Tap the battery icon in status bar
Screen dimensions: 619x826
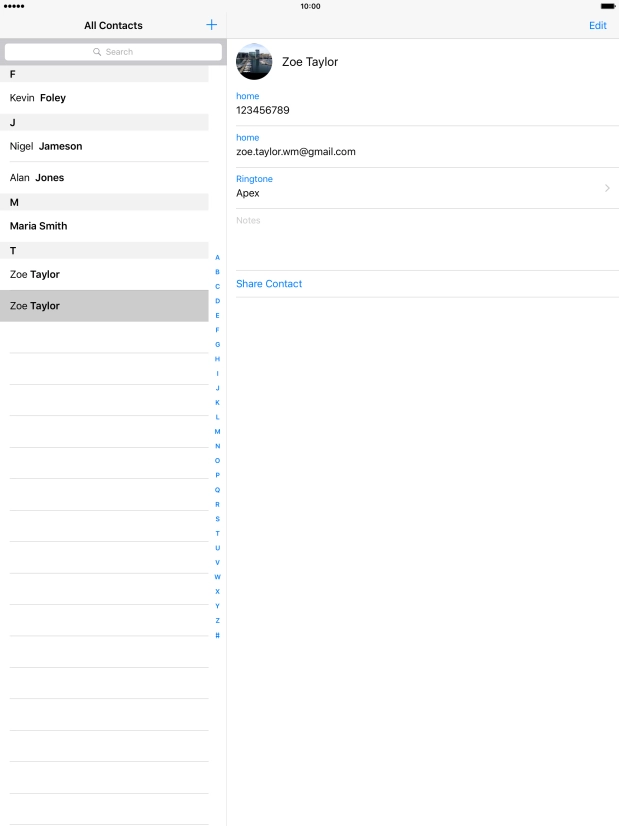[606, 6]
